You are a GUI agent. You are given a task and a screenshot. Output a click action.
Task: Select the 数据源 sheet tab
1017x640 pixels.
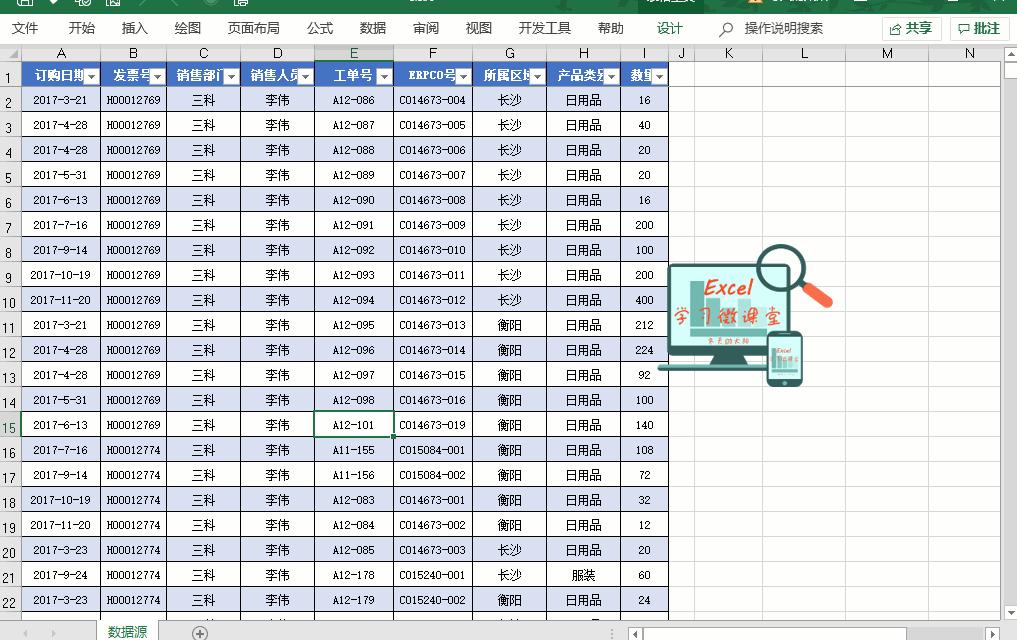click(128, 631)
